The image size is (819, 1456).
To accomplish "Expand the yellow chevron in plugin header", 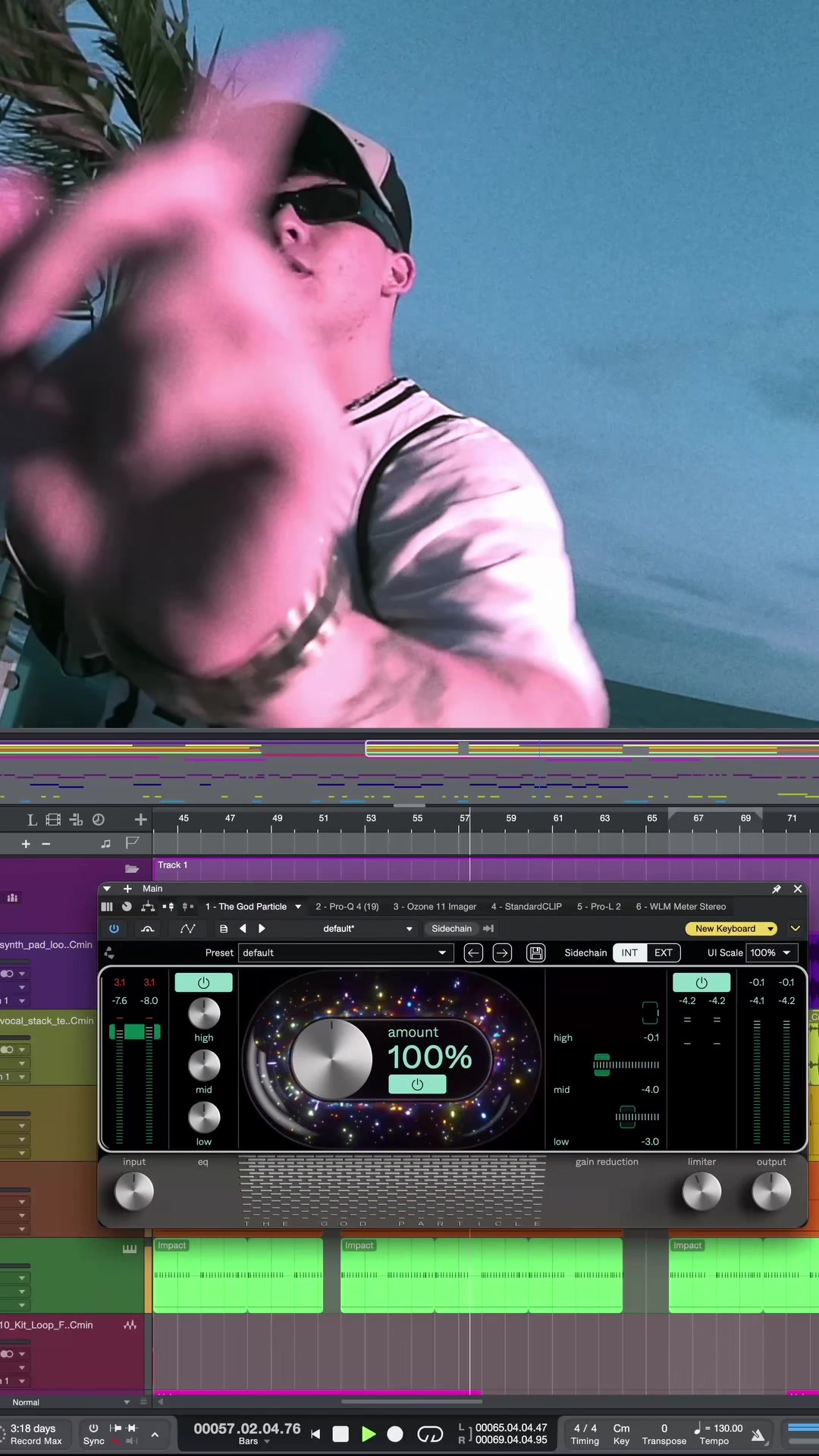I will 795,928.
